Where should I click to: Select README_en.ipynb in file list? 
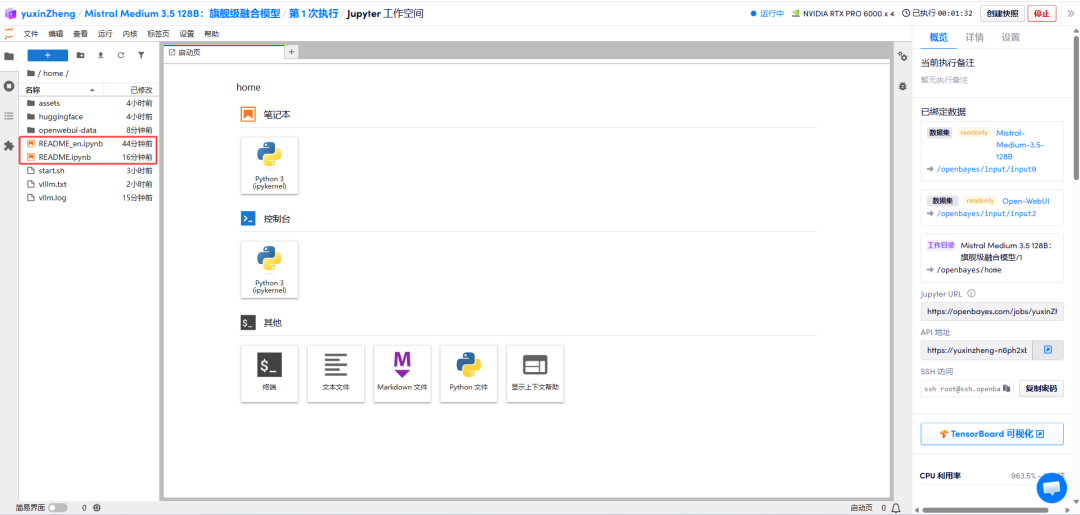click(90, 144)
